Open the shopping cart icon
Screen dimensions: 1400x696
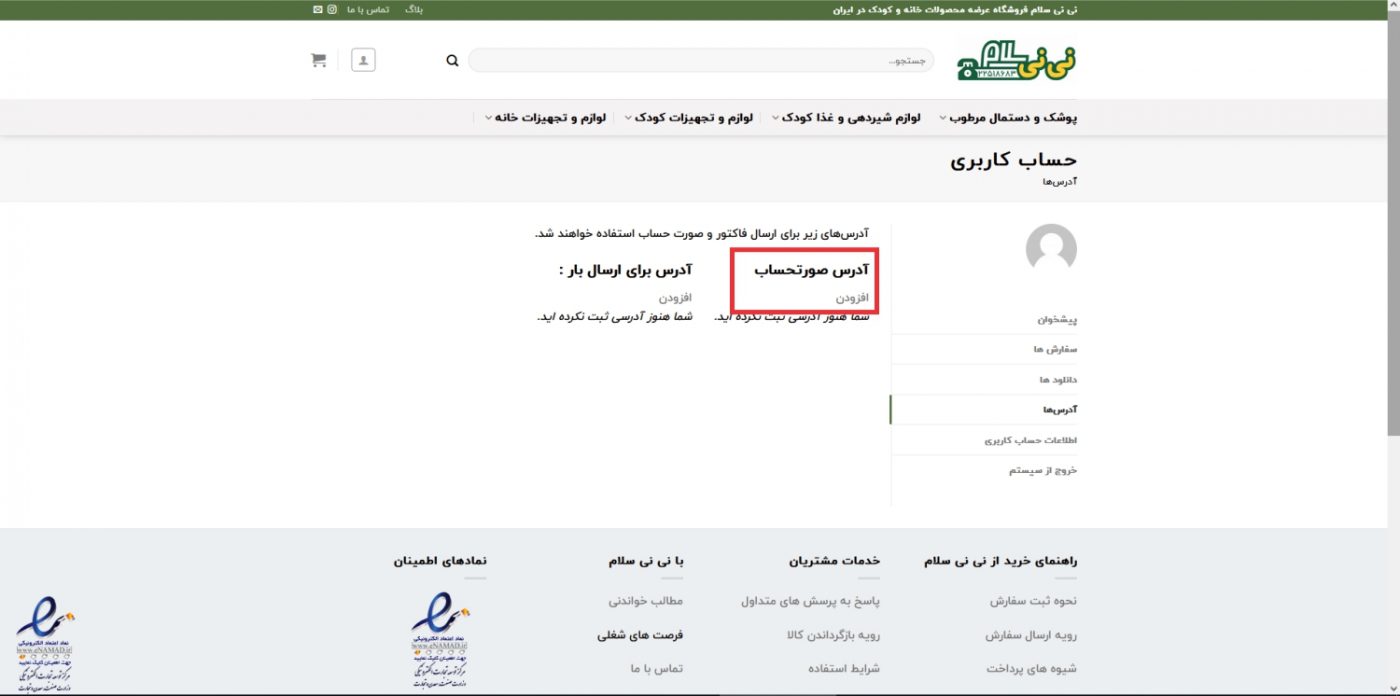(318, 60)
